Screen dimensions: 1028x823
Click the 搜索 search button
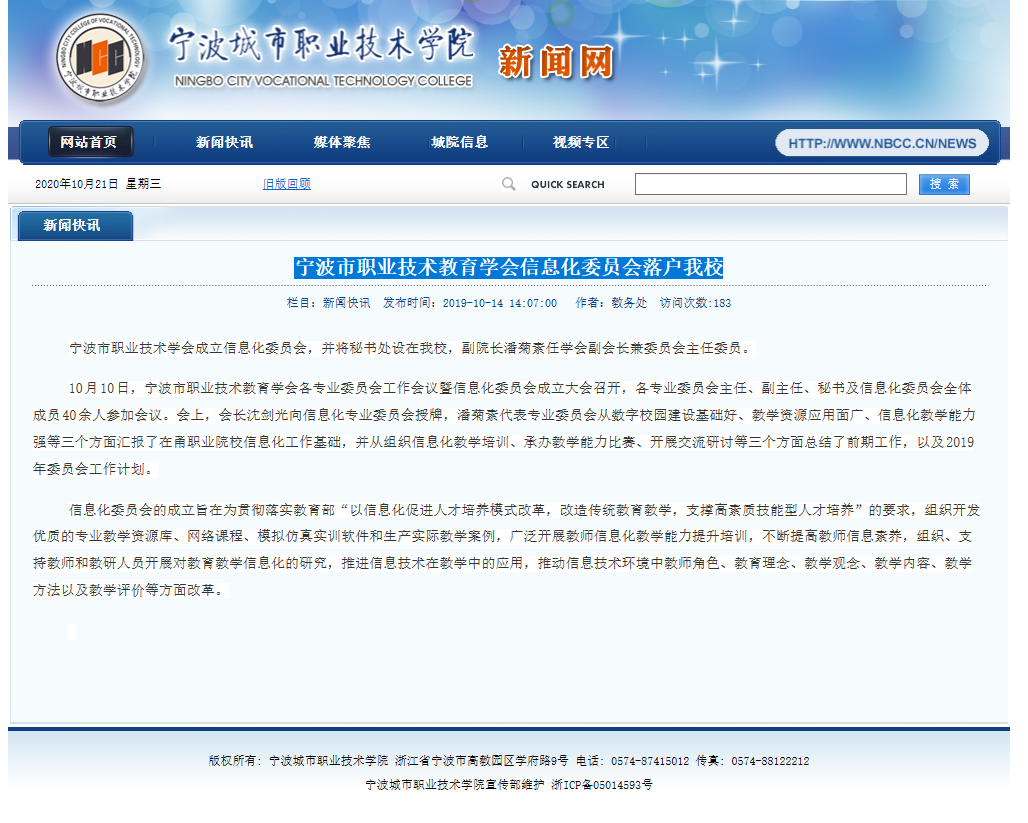(x=944, y=184)
